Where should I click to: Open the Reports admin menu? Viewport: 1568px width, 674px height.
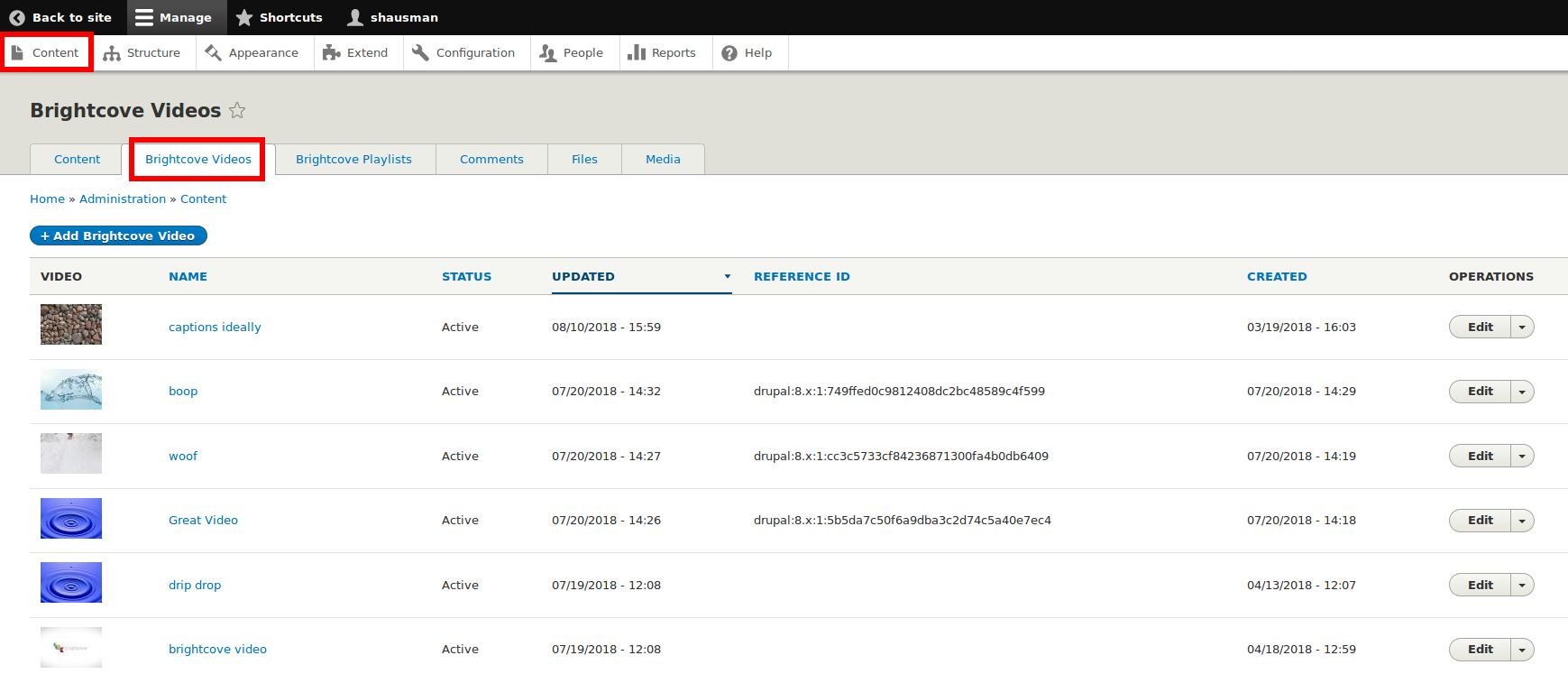[662, 52]
